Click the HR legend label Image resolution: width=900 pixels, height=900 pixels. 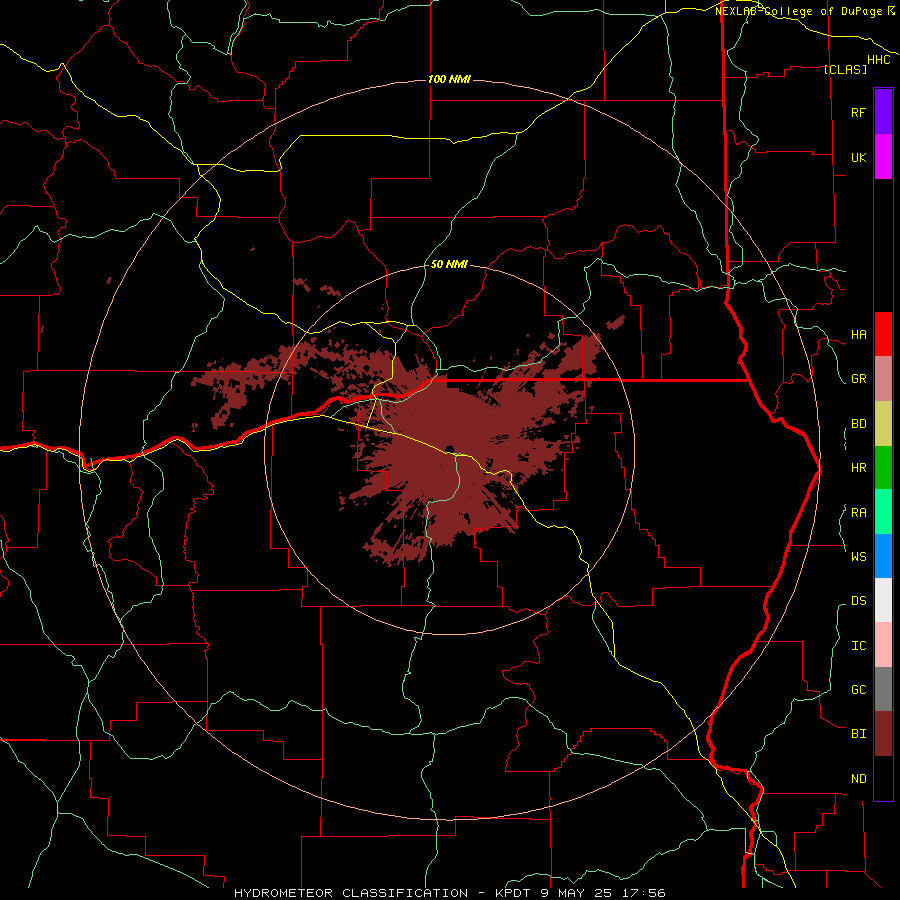pyautogui.click(x=858, y=468)
